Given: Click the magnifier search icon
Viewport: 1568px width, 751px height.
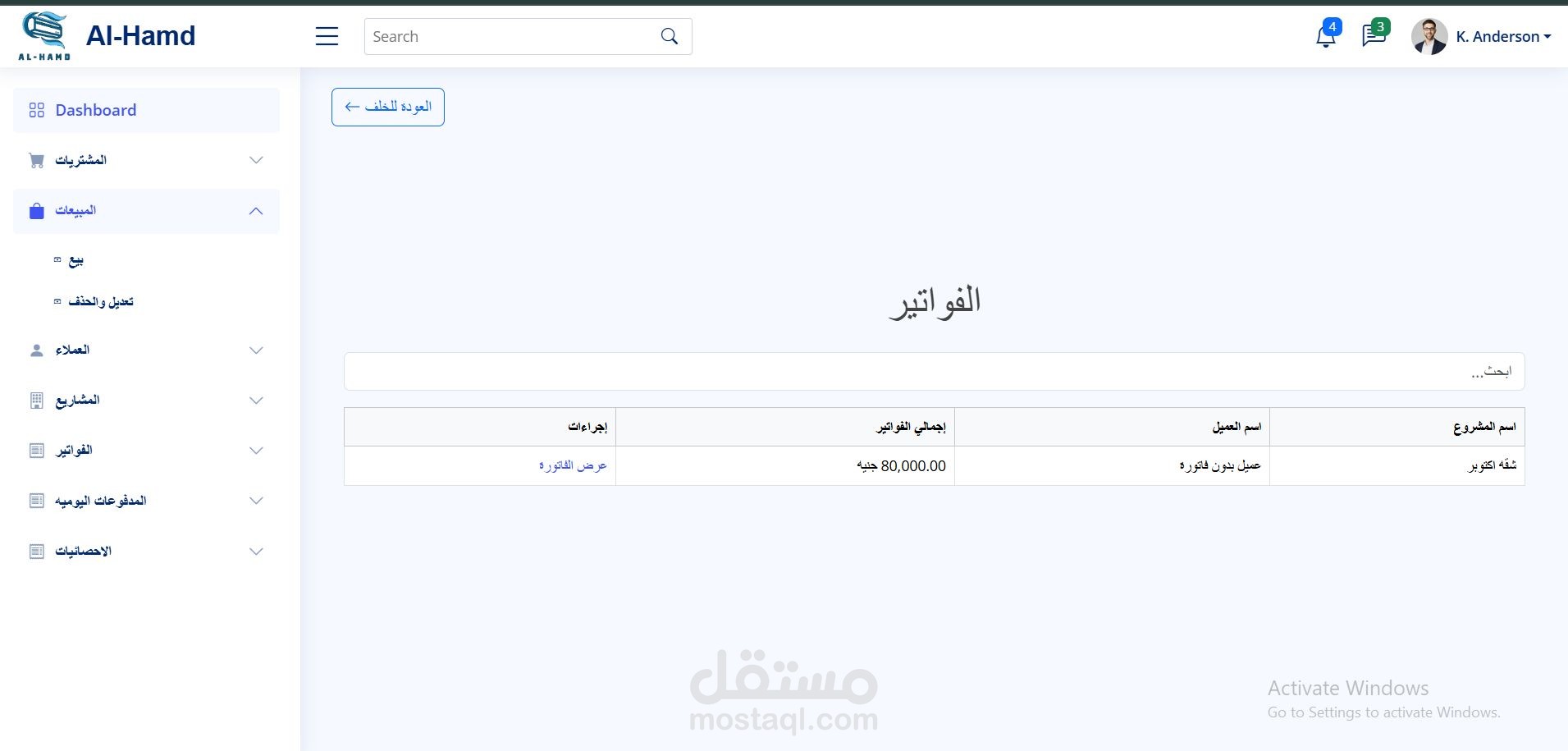Looking at the screenshot, I should tap(670, 36).
